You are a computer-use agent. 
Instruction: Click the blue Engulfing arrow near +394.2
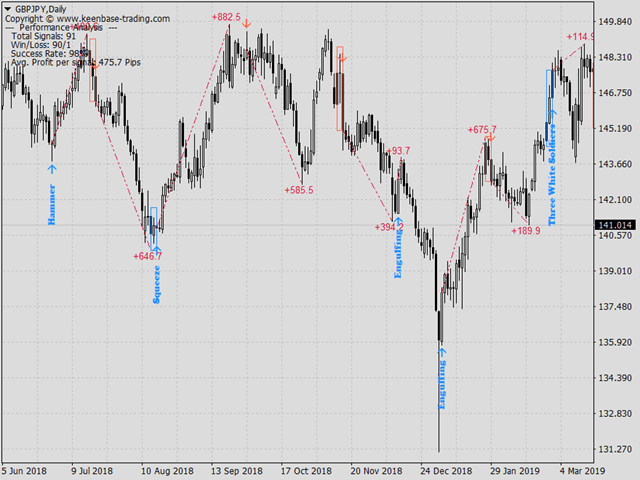[x=399, y=221]
